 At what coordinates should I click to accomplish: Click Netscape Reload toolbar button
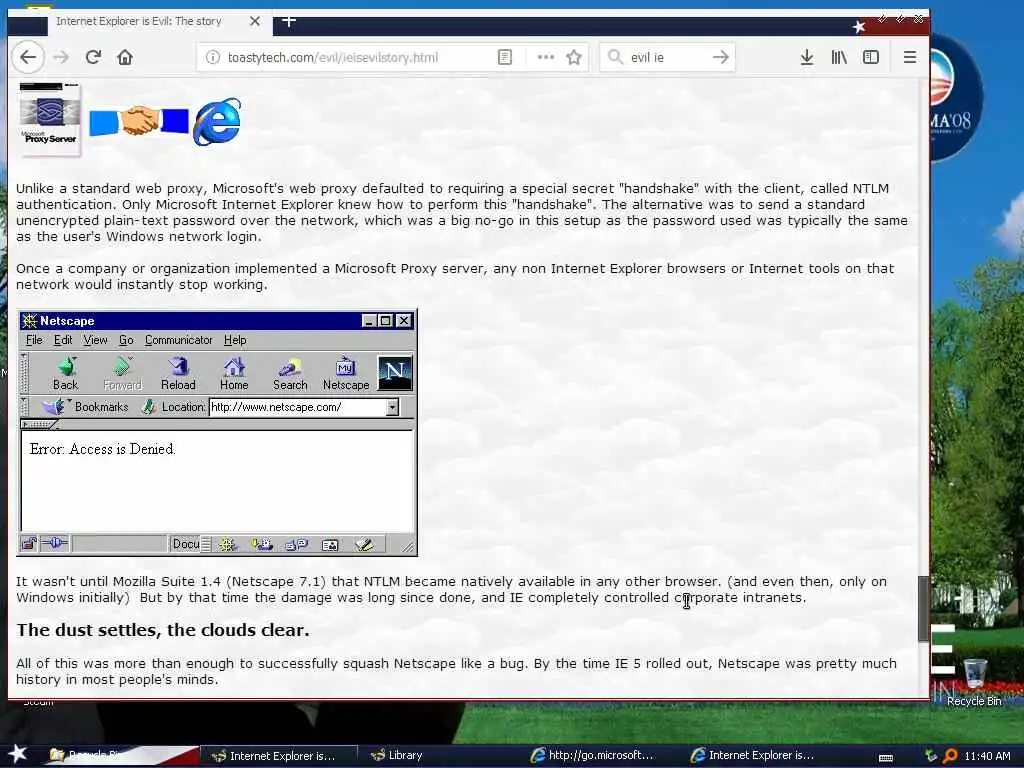click(x=178, y=374)
